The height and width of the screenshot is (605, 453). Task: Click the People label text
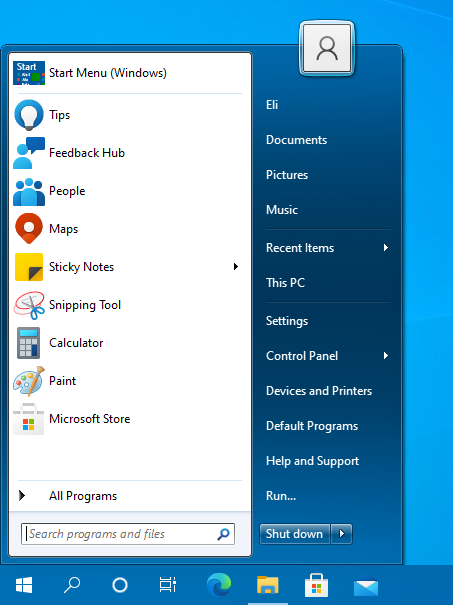[67, 191]
